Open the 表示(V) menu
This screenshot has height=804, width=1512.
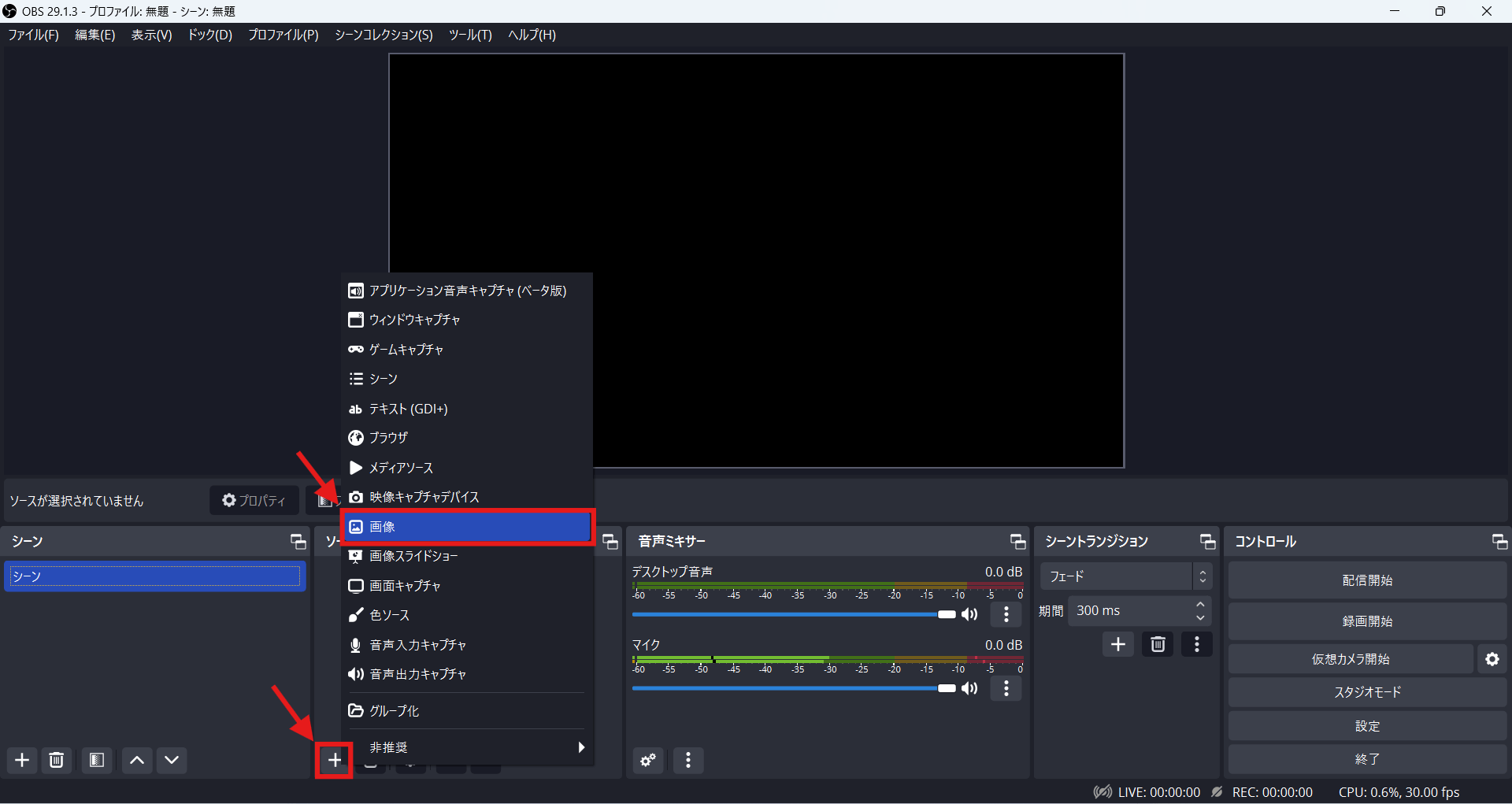coord(151,35)
